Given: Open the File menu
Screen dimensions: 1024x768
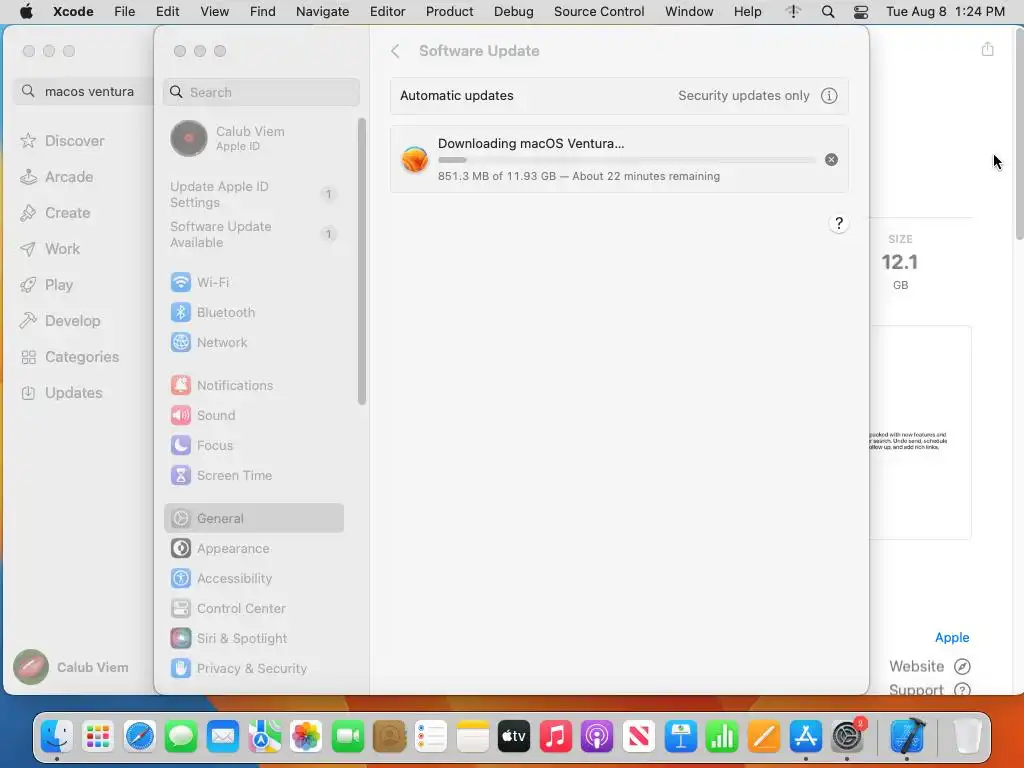Looking at the screenshot, I should coord(124,11).
